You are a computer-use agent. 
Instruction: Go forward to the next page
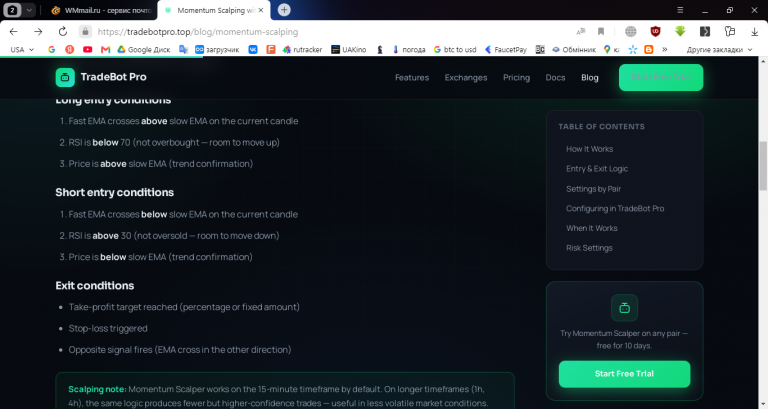(x=38, y=32)
